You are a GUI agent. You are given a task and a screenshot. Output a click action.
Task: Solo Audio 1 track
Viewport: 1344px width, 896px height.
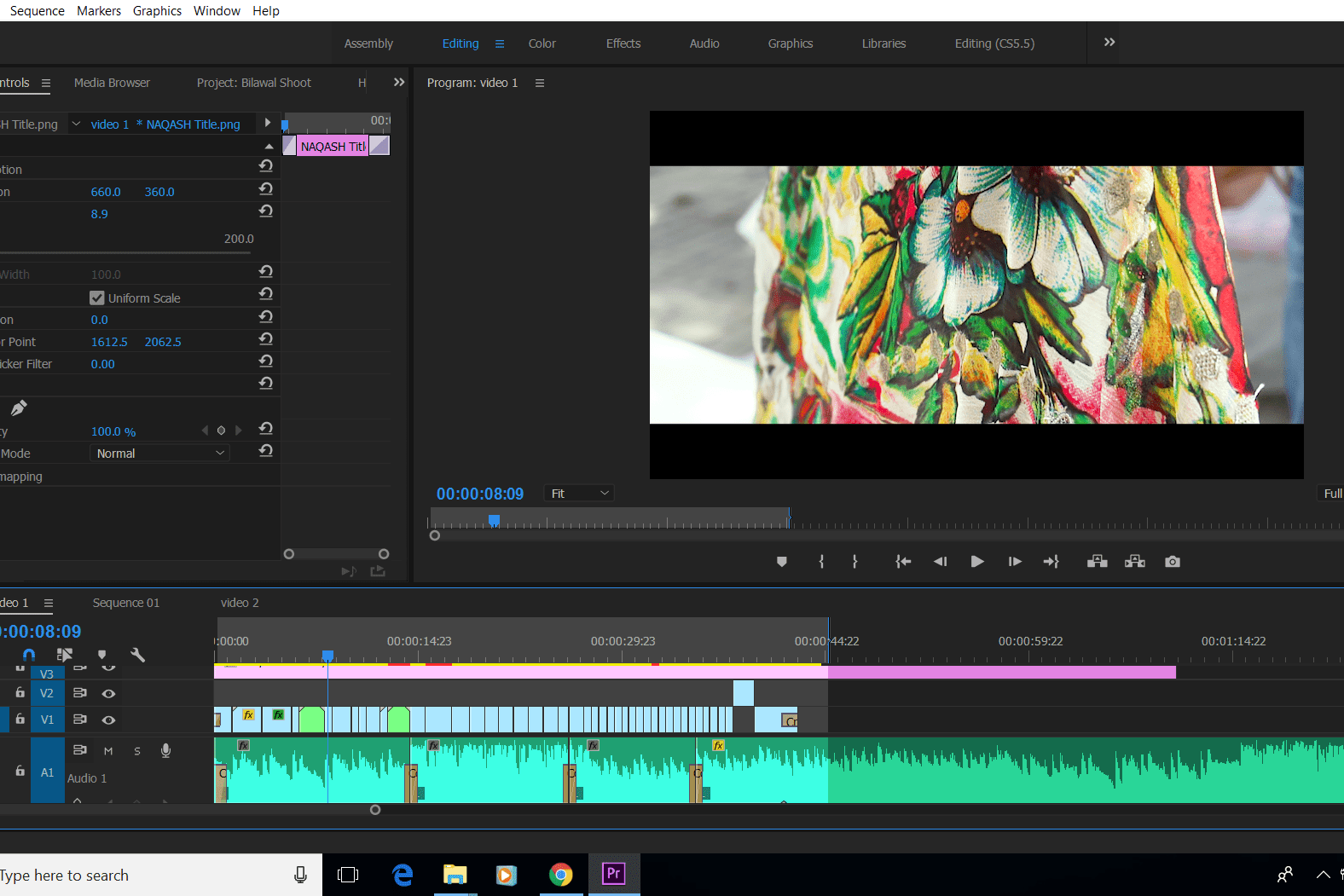(x=137, y=751)
